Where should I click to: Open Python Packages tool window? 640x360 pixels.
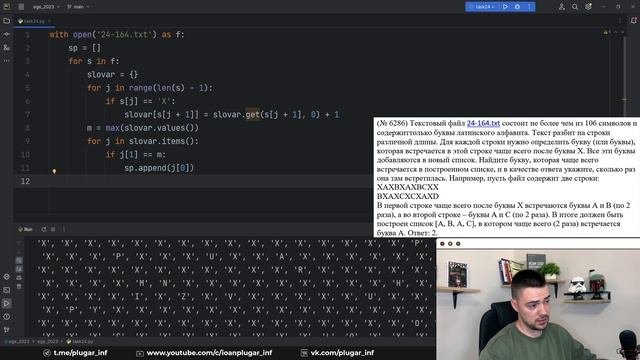point(7,277)
